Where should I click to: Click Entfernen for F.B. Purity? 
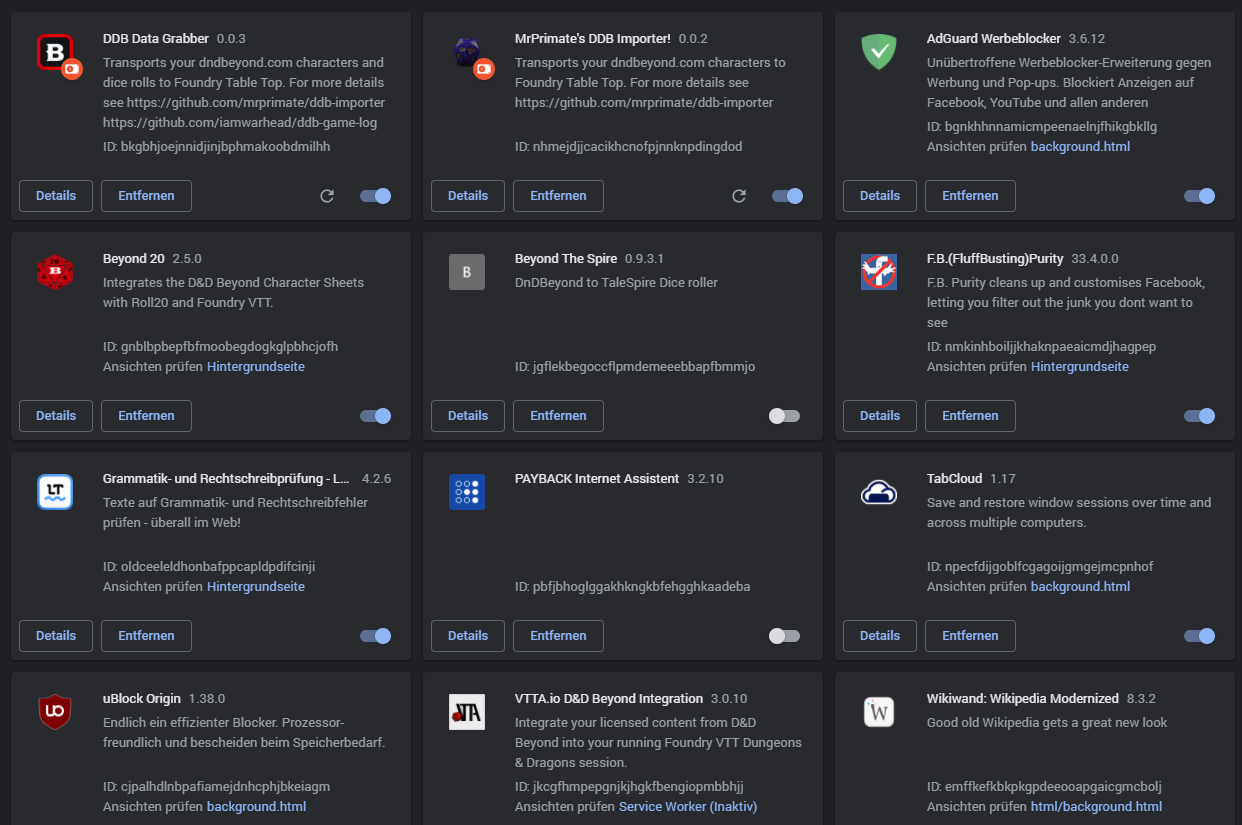click(x=970, y=416)
